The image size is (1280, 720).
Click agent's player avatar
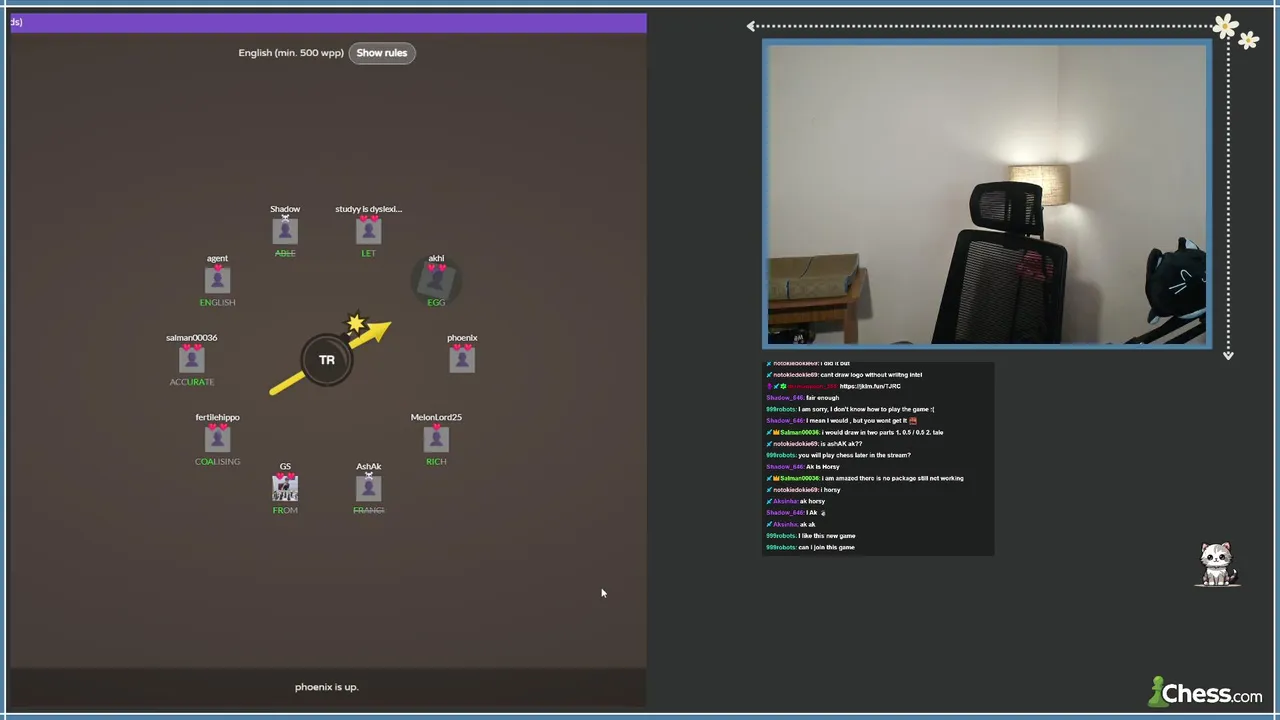click(x=217, y=281)
